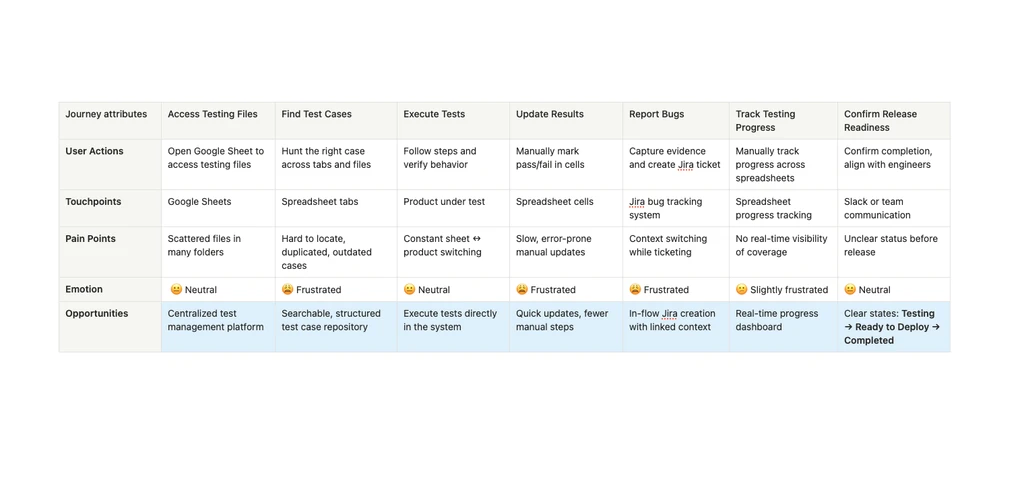This screenshot has width=1024, height=494.
Task: Click the Centralized test management platform cell
Action: click(218, 327)
